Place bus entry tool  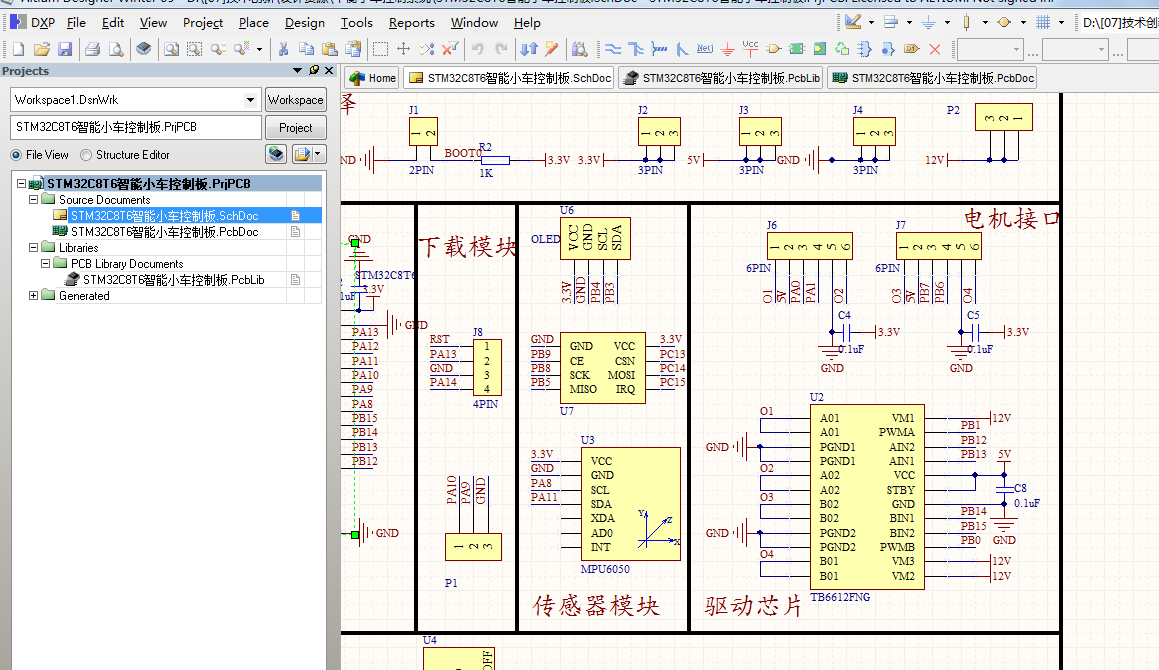click(682, 50)
